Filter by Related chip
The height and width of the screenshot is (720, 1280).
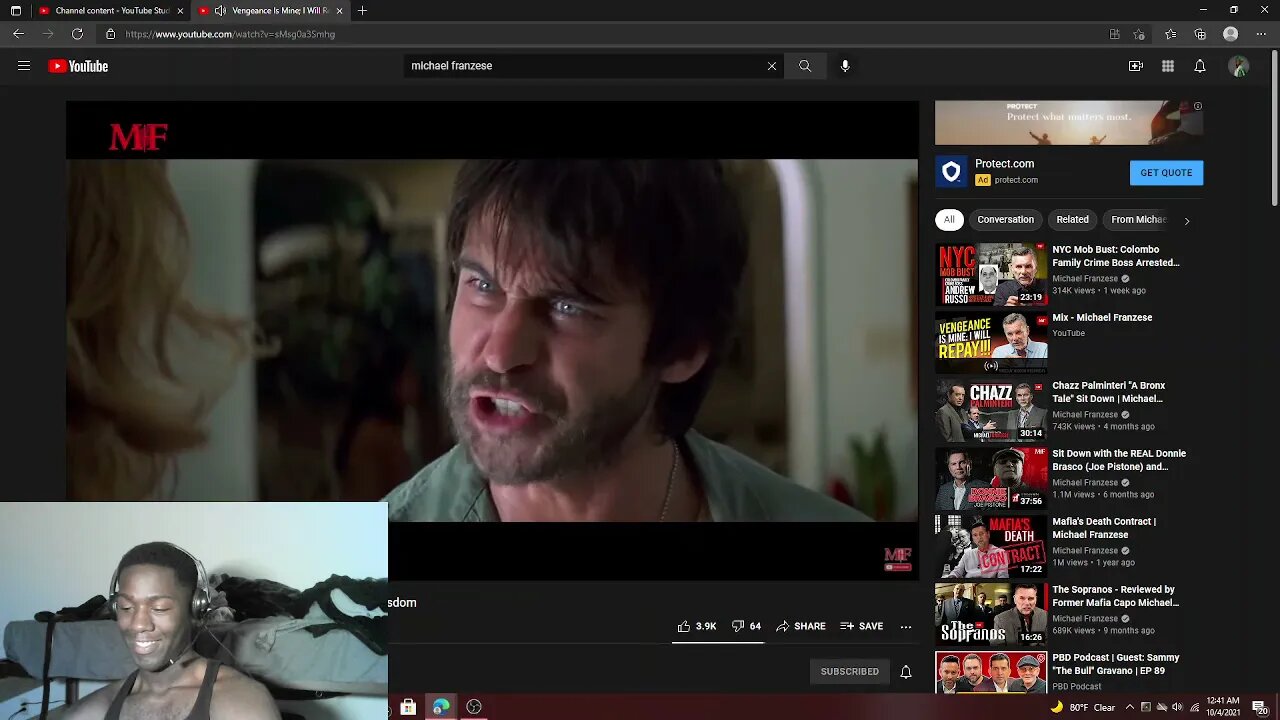pos(1072,220)
